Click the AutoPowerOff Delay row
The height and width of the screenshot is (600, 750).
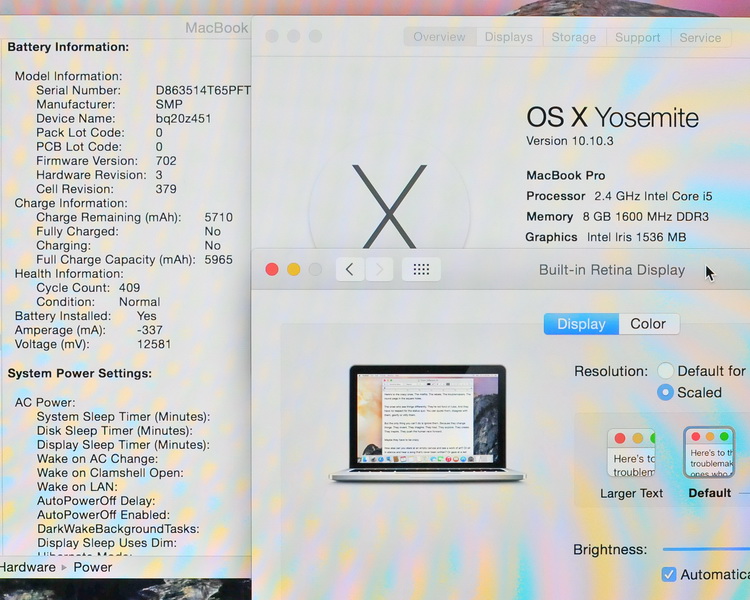(96, 501)
